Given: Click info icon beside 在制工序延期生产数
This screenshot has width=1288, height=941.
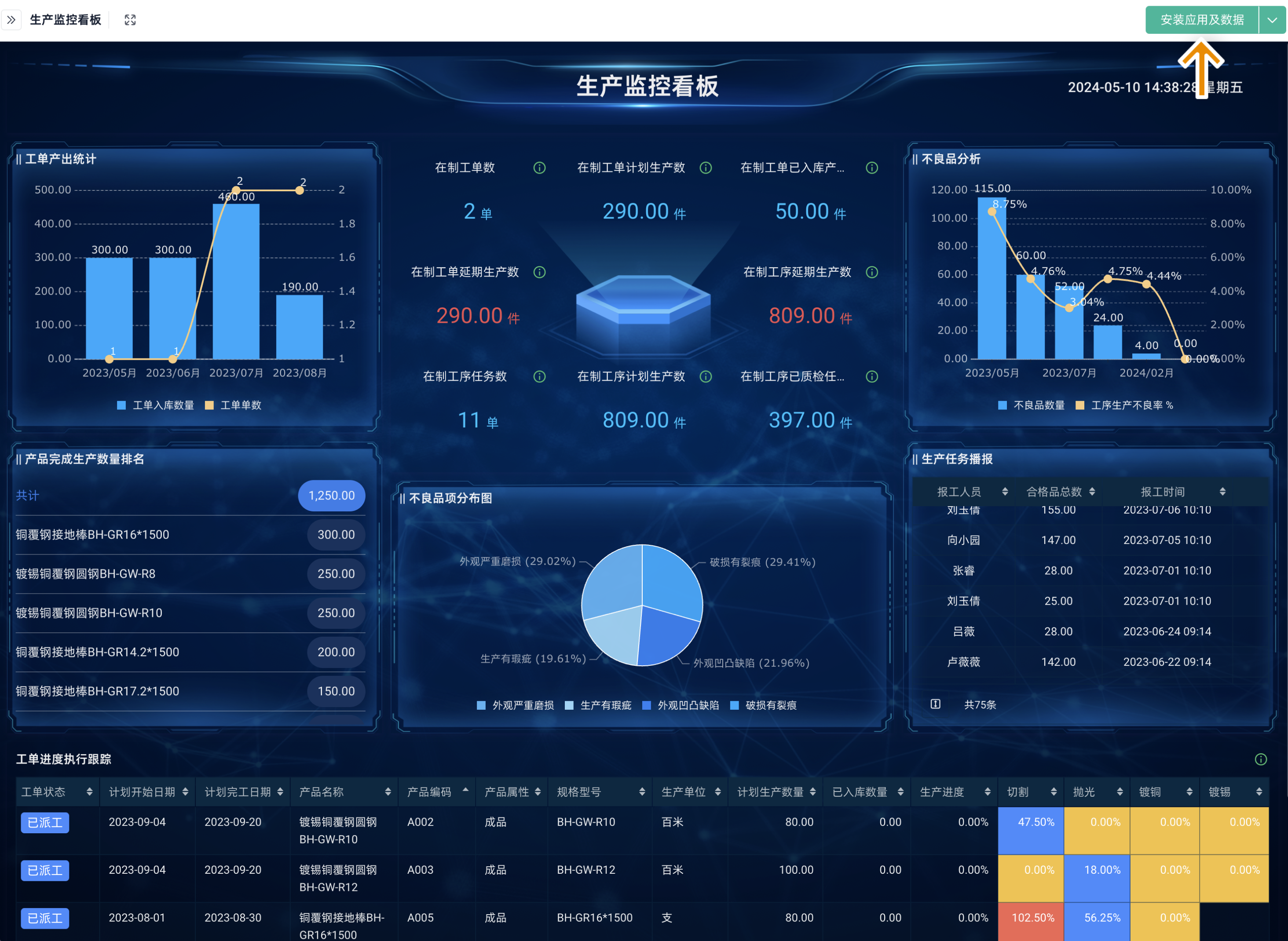Looking at the screenshot, I should 871,272.
